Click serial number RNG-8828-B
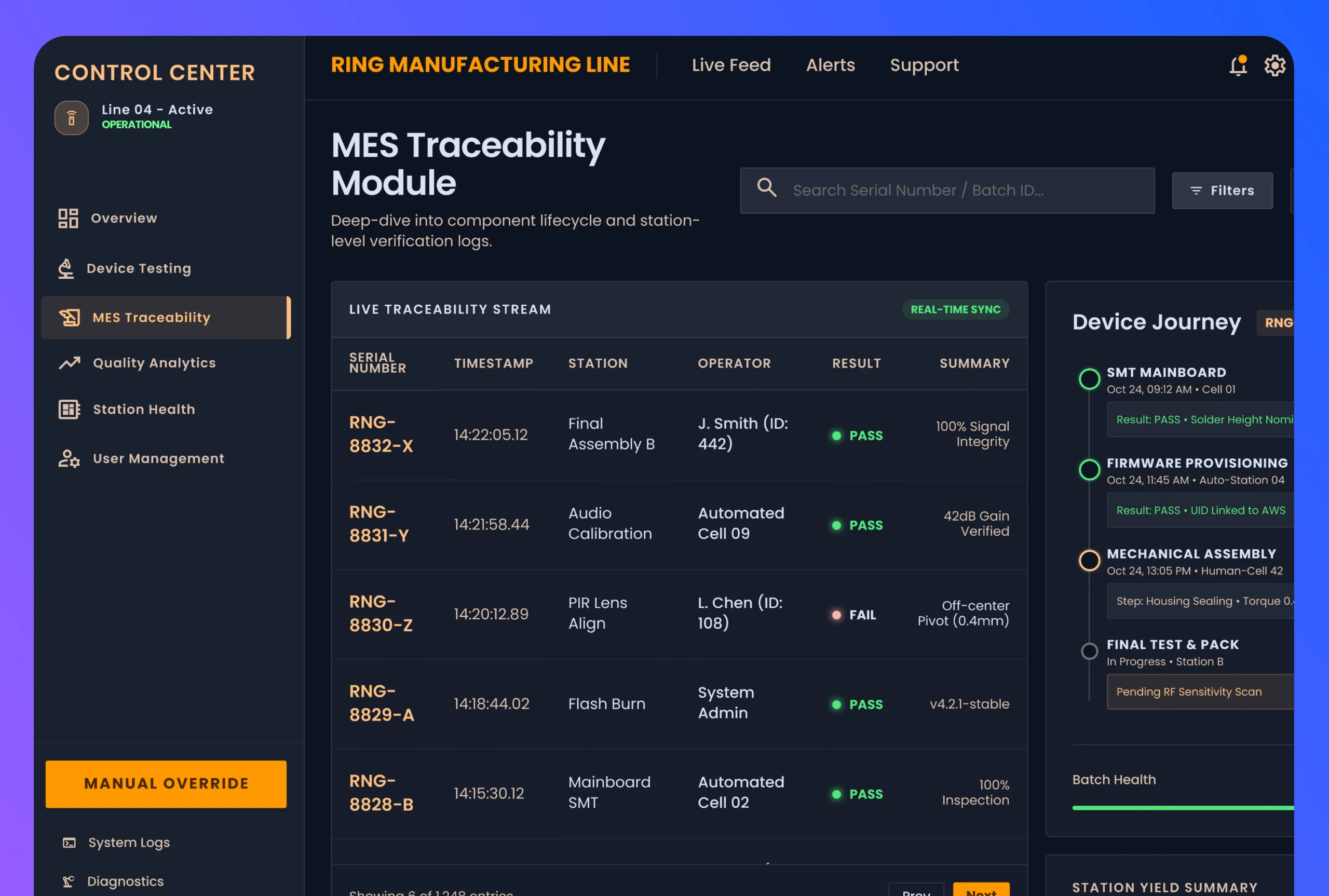This screenshot has width=1329, height=896. (382, 793)
